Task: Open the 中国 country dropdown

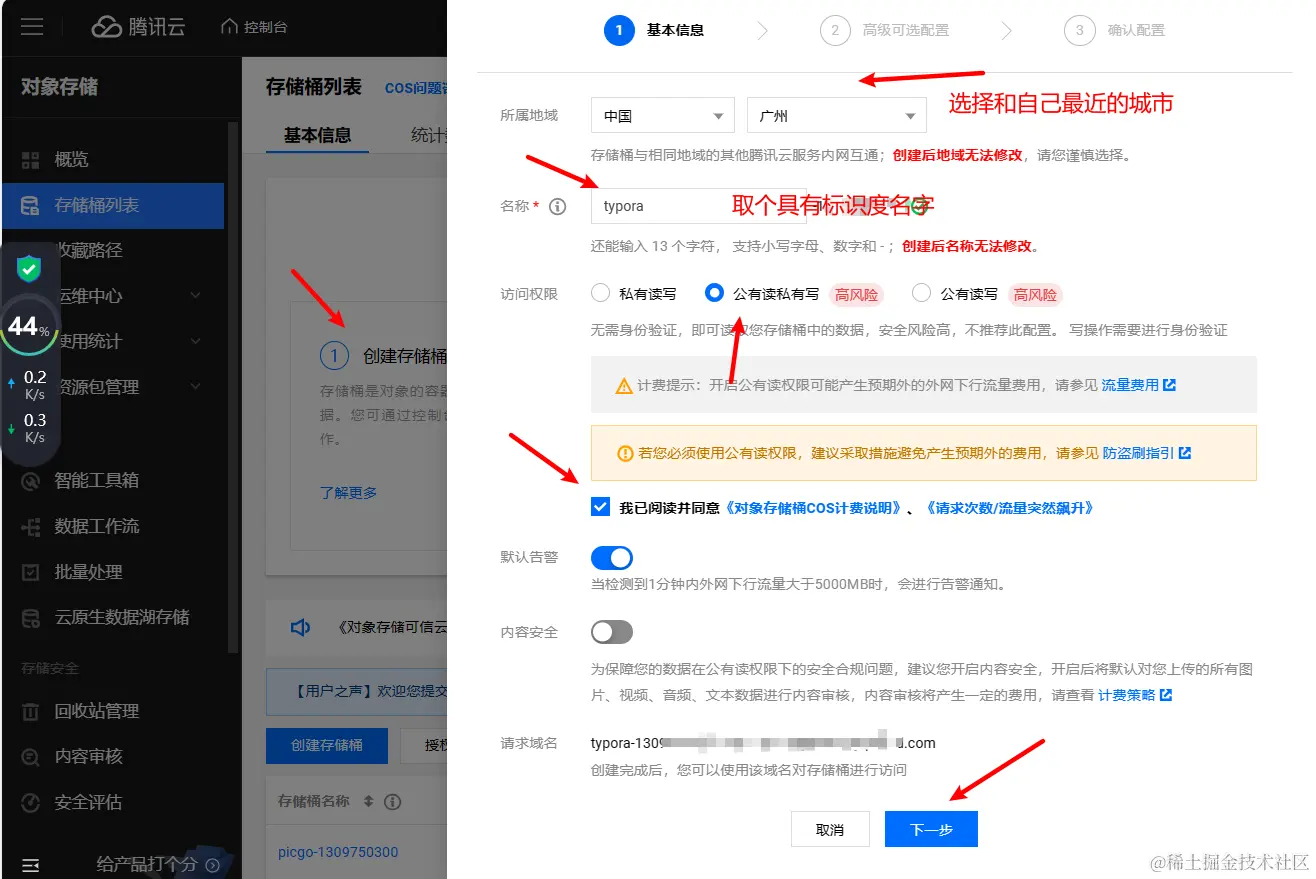Action: pos(663,116)
